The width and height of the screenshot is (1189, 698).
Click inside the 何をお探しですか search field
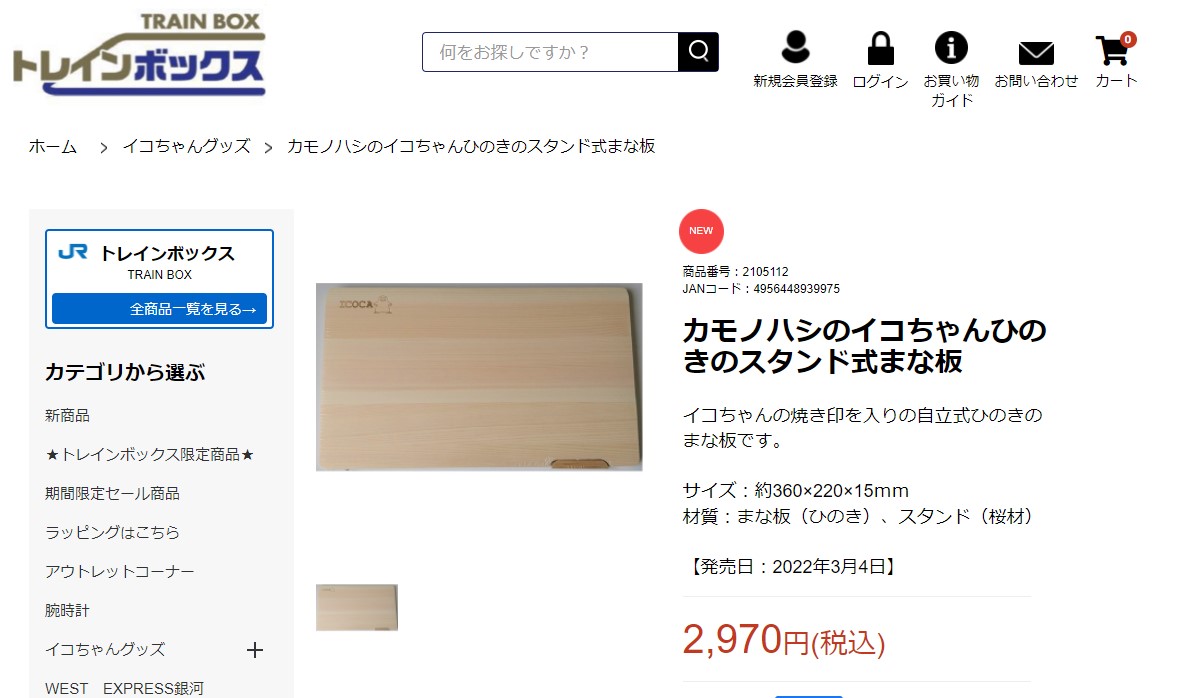[550, 52]
